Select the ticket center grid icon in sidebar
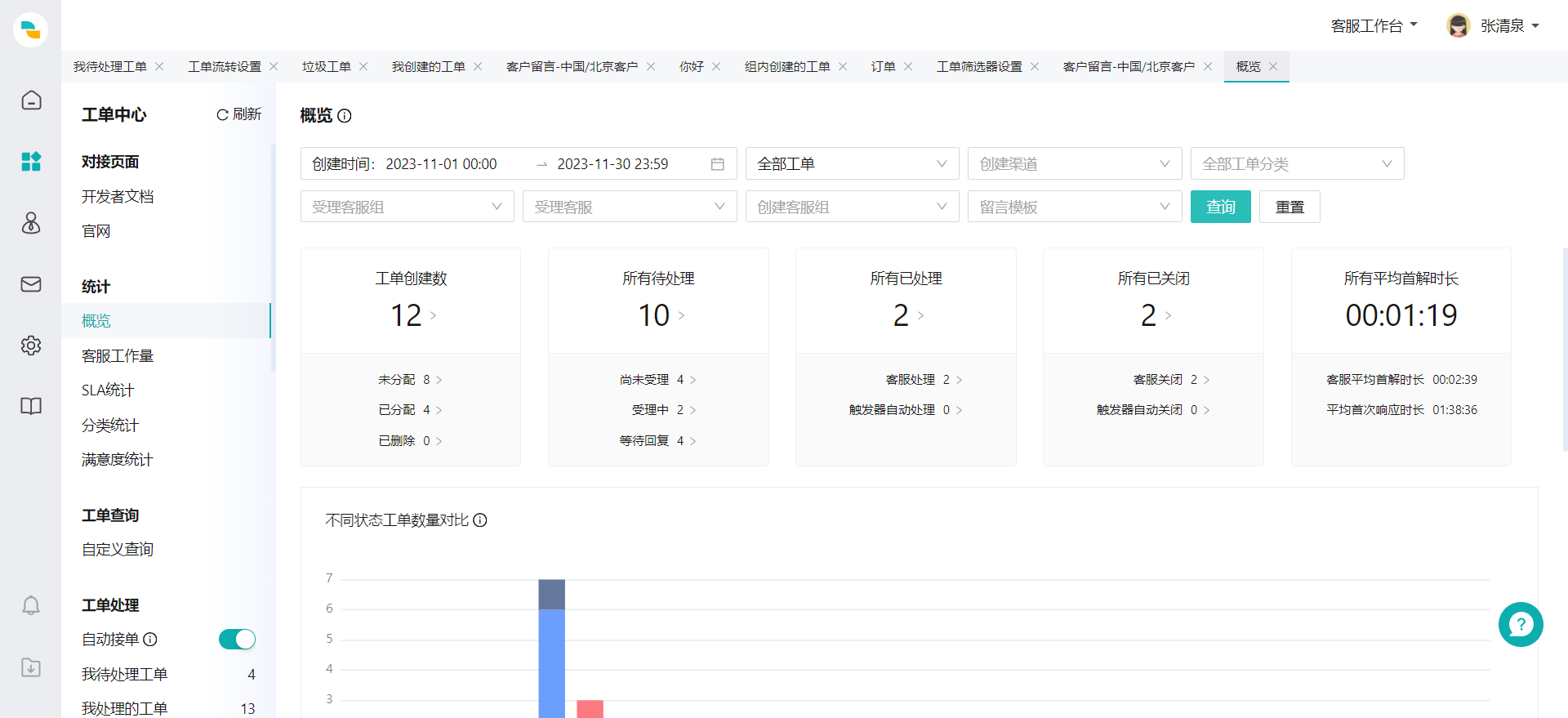 tap(31, 161)
